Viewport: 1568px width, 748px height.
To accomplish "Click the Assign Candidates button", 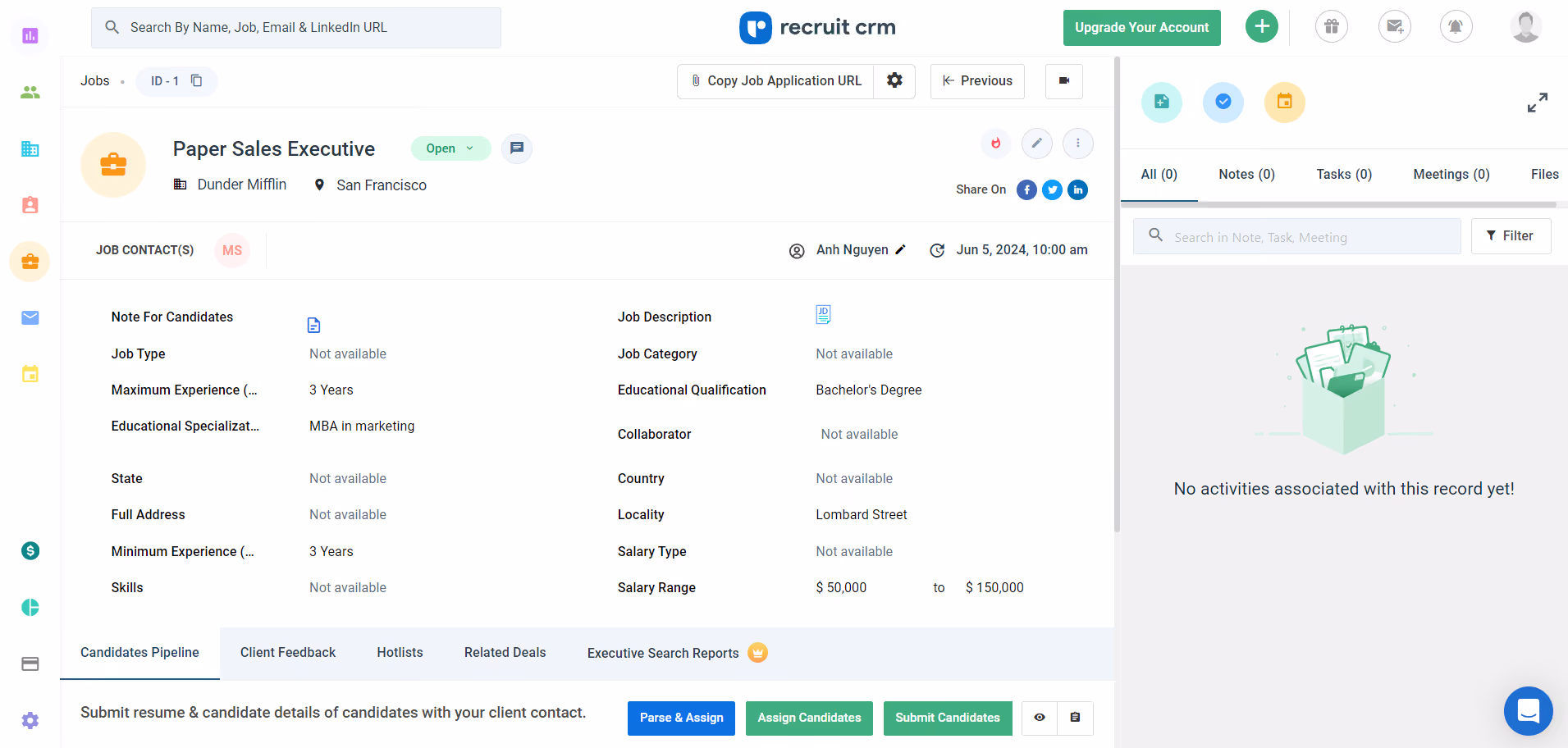I will [809, 718].
